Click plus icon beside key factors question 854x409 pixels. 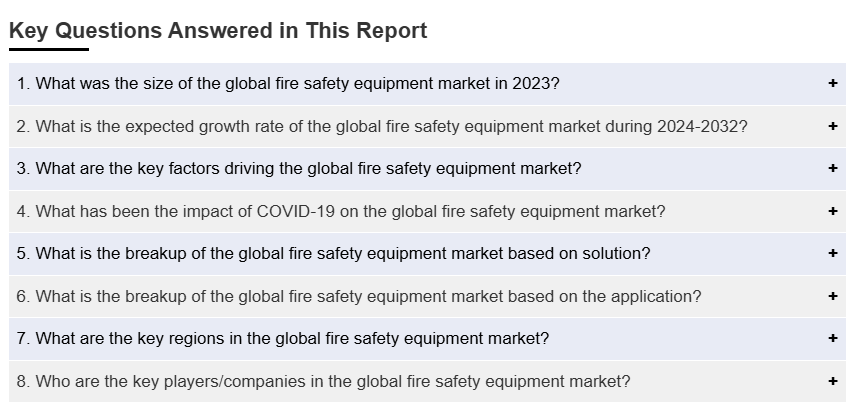832,169
